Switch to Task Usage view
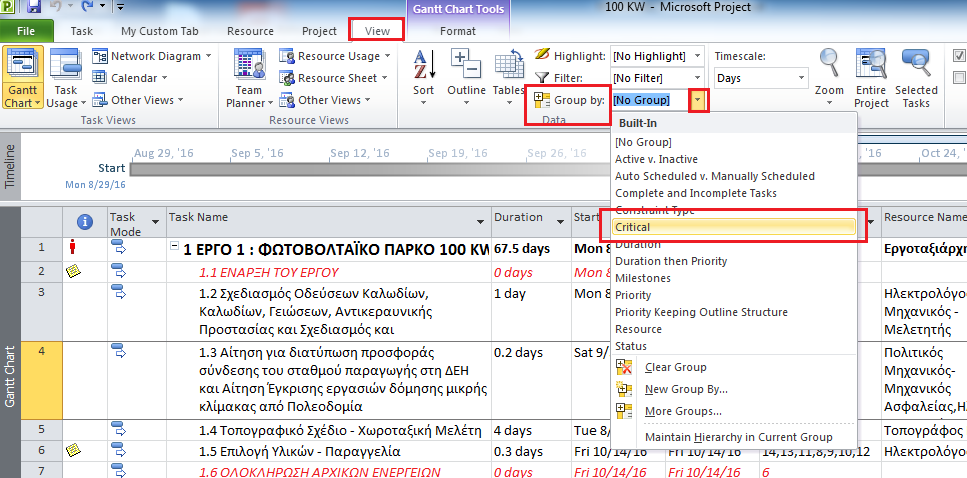This screenshot has width=967, height=478. [65, 77]
